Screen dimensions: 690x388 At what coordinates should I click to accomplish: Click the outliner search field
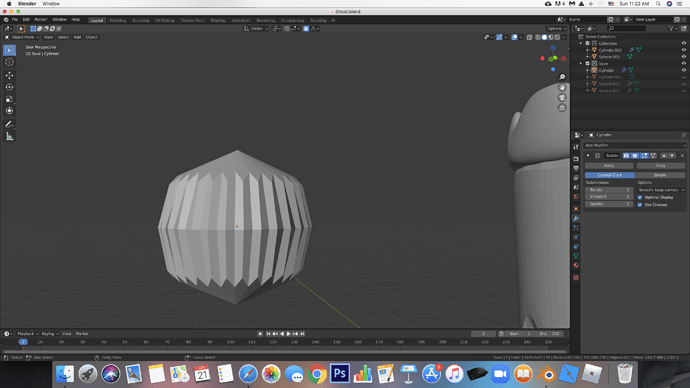point(627,29)
